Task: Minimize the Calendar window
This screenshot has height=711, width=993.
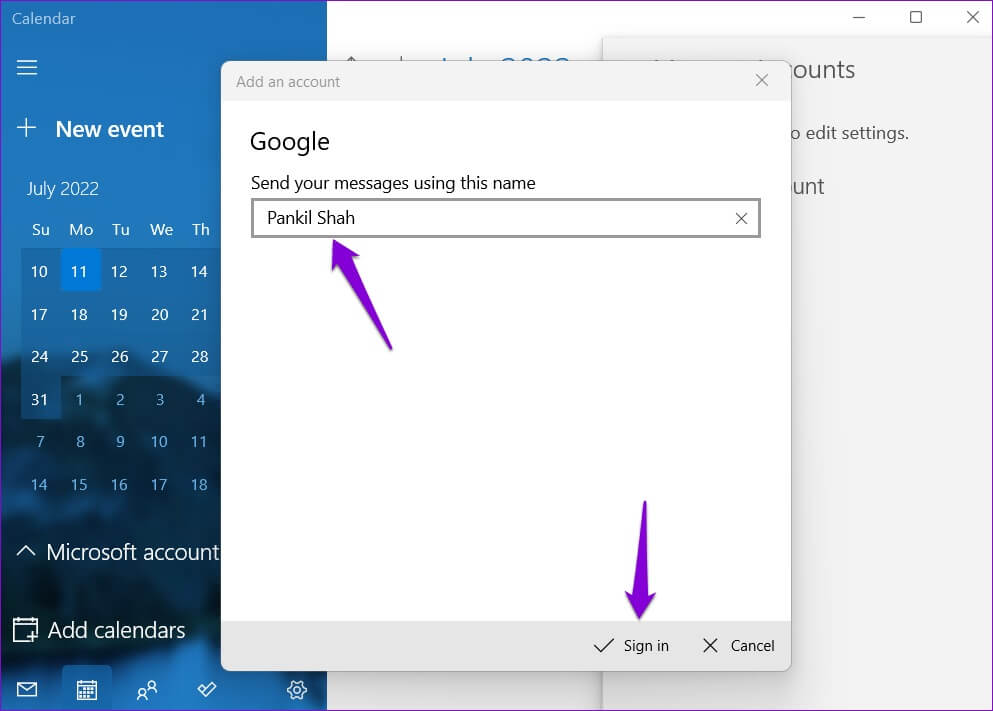Action: tap(859, 17)
